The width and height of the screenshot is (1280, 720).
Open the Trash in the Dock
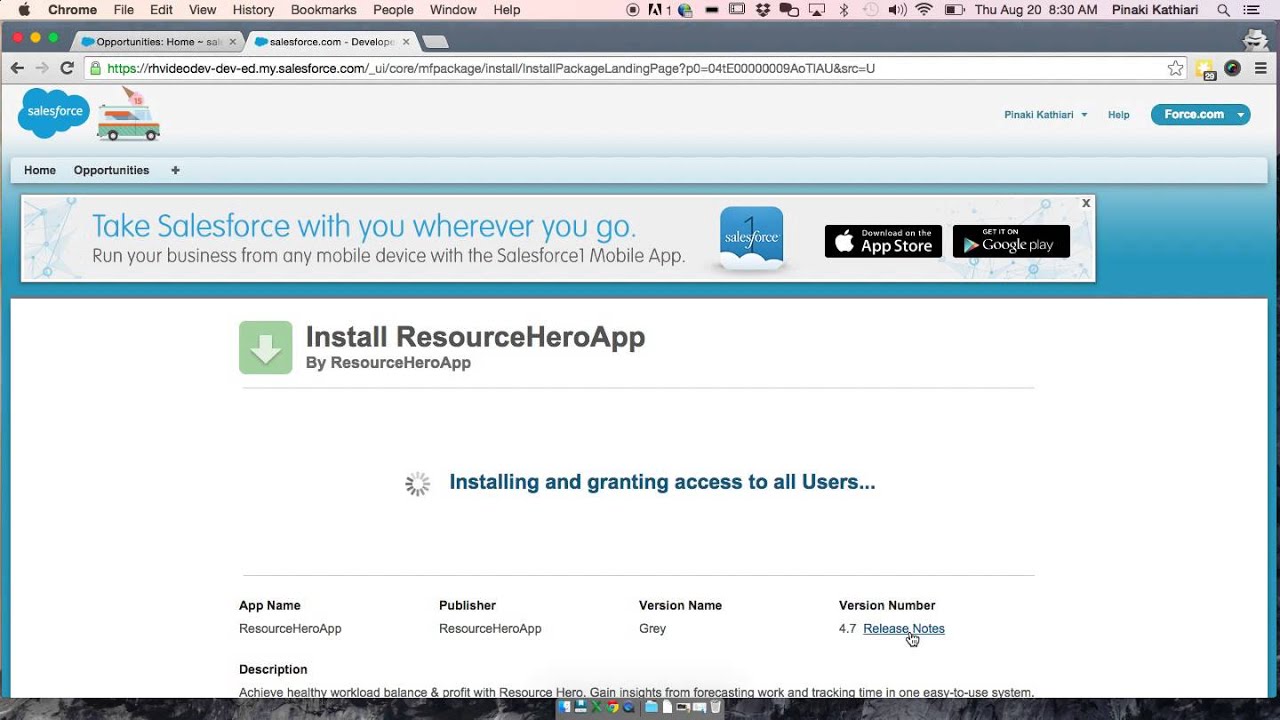(x=716, y=707)
